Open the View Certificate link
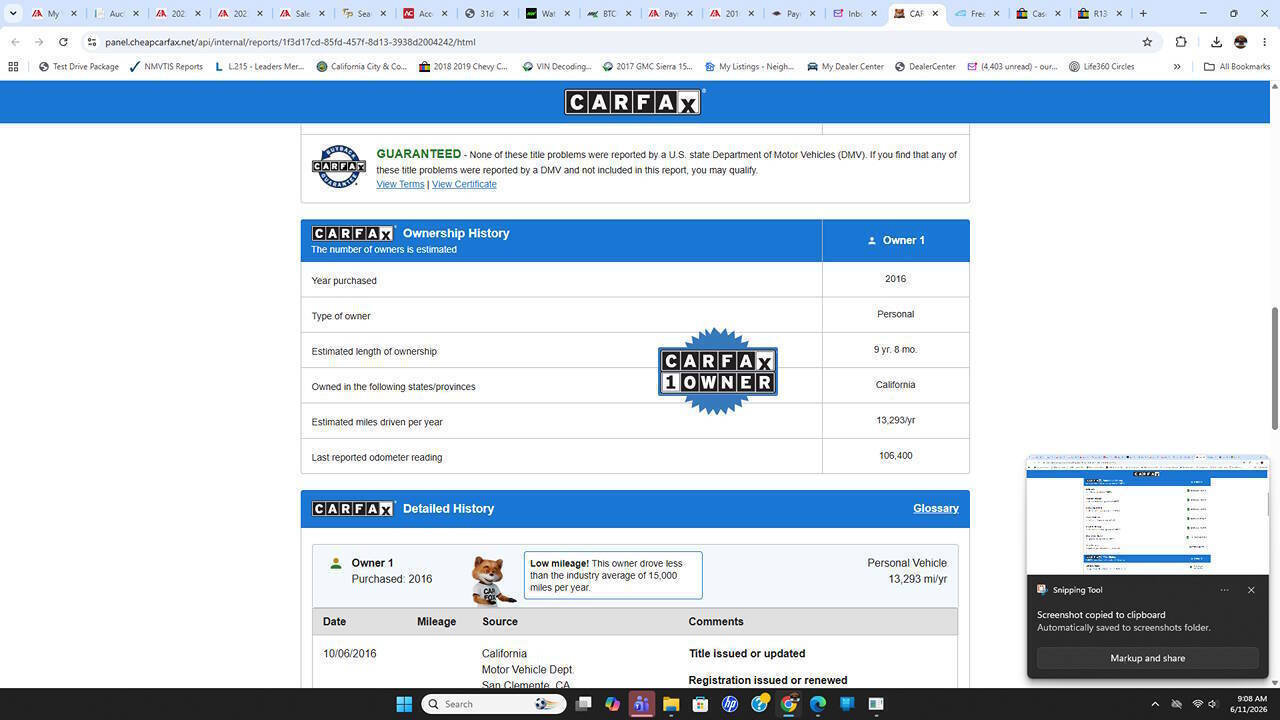 (x=464, y=184)
